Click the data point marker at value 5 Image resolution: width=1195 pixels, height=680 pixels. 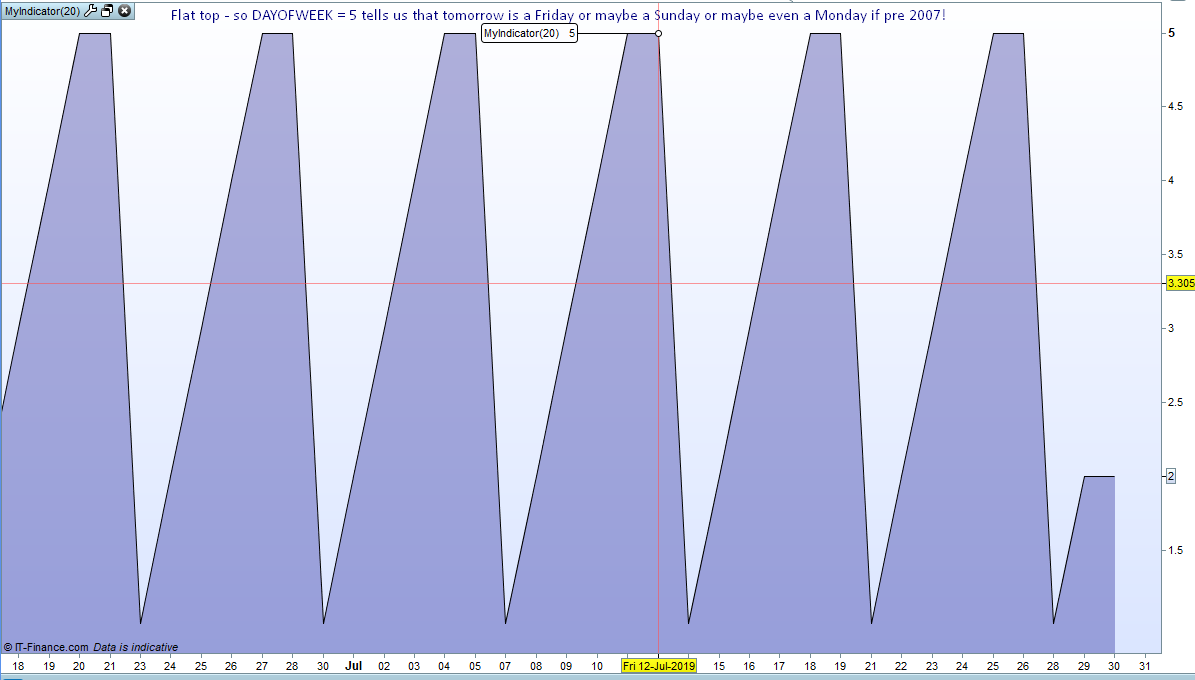tap(658, 34)
